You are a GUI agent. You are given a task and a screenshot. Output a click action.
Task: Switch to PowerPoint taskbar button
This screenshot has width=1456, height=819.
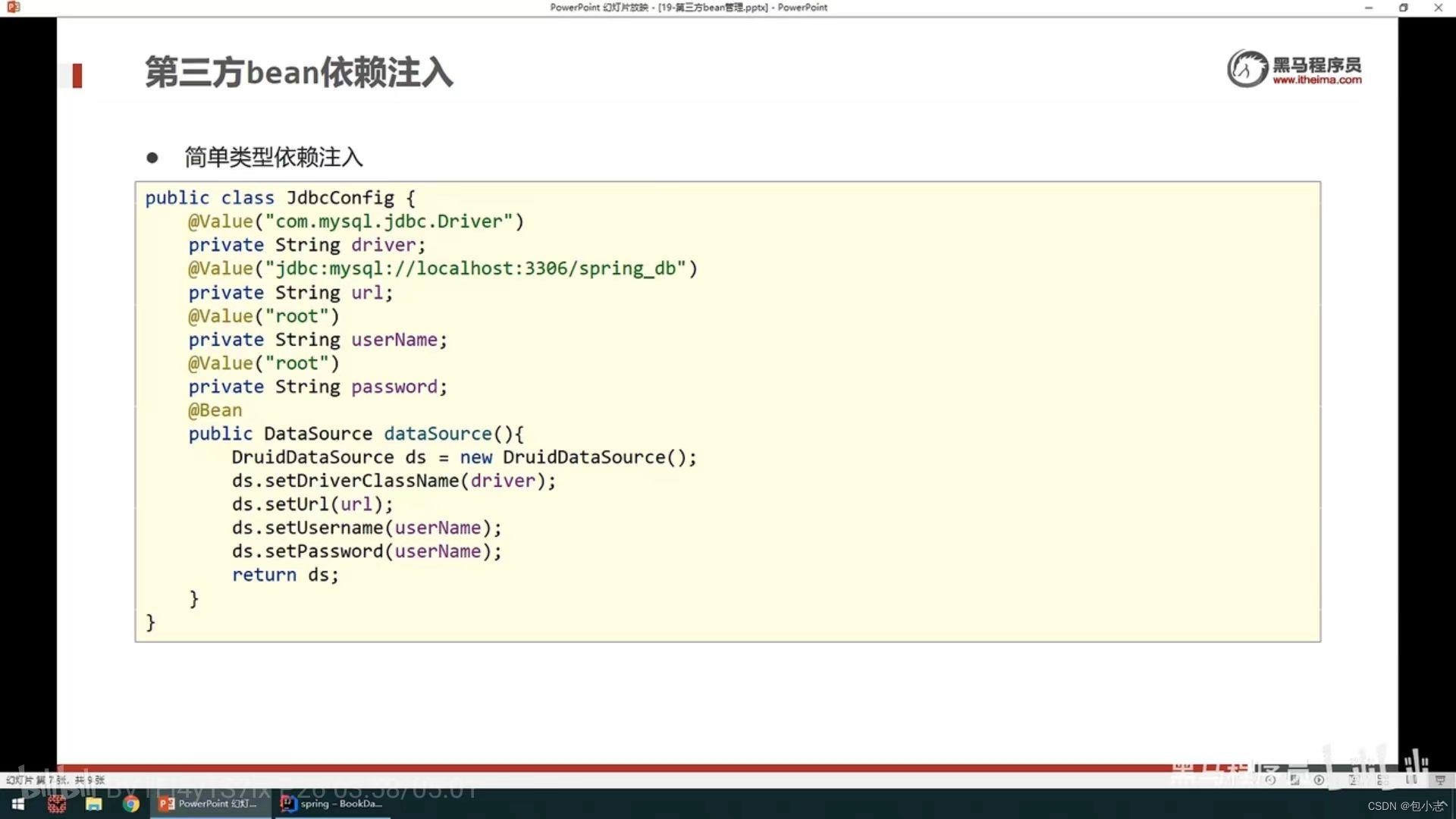(209, 804)
